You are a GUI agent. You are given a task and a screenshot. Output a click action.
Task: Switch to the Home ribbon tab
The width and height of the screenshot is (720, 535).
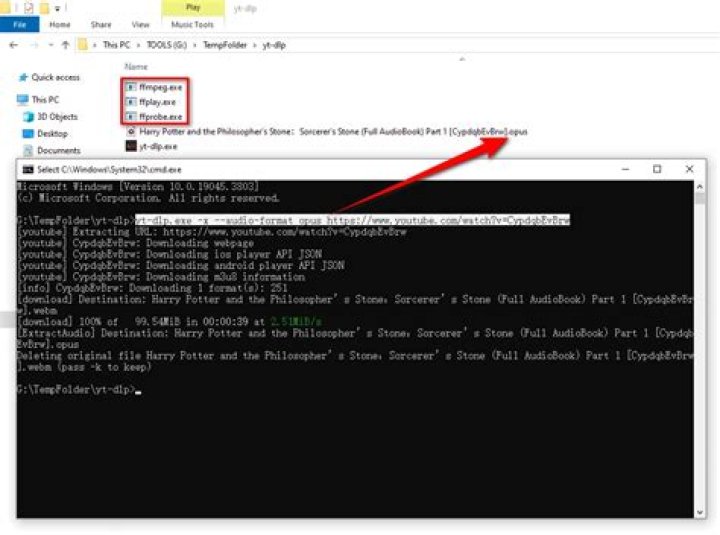tap(60, 24)
